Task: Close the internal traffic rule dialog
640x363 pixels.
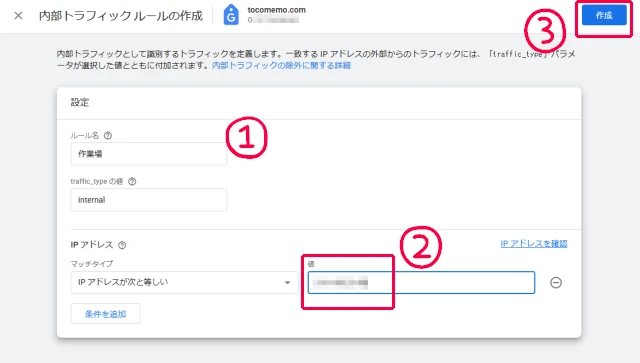Action: tap(18, 16)
